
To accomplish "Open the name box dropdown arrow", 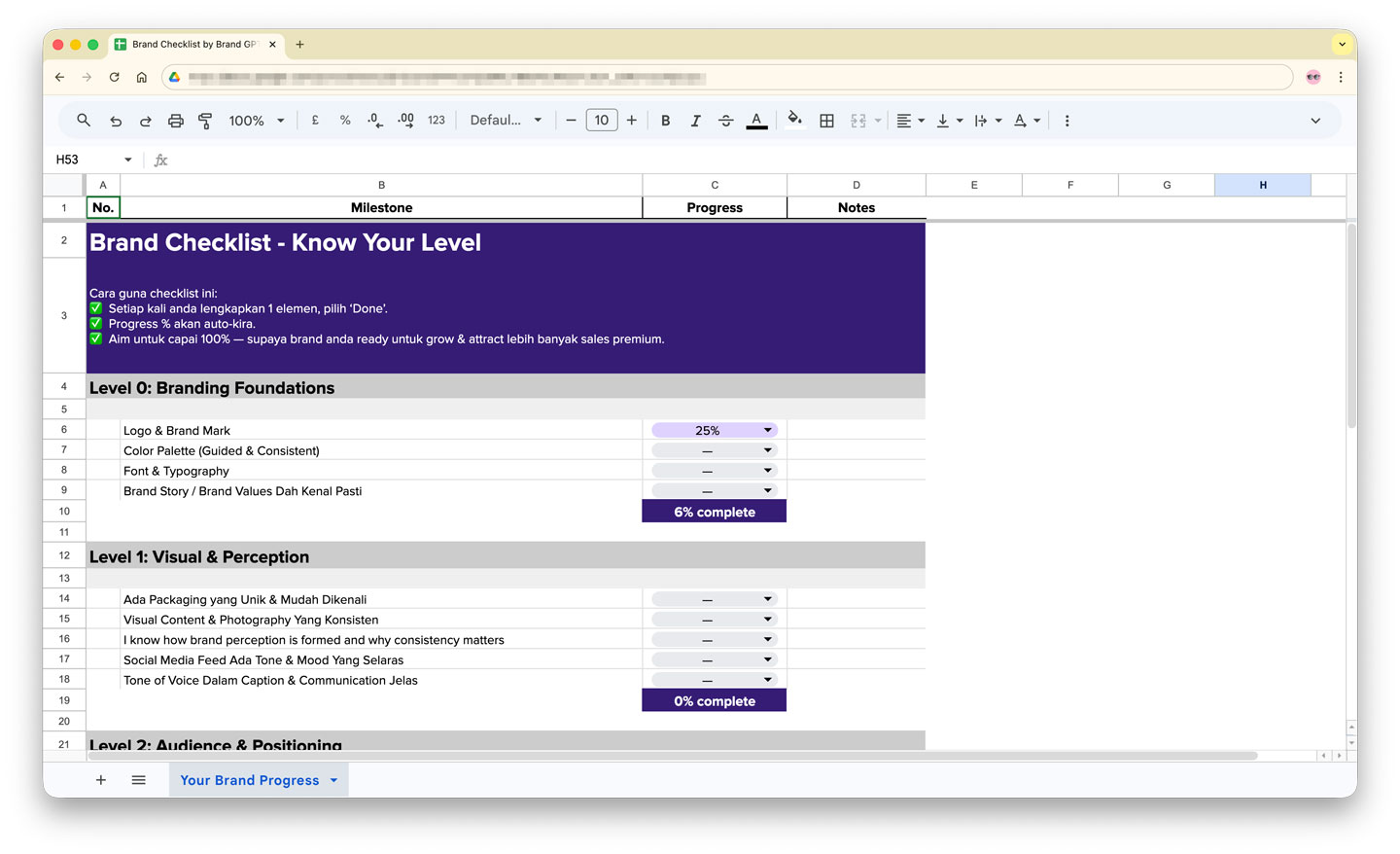I will (127, 160).
